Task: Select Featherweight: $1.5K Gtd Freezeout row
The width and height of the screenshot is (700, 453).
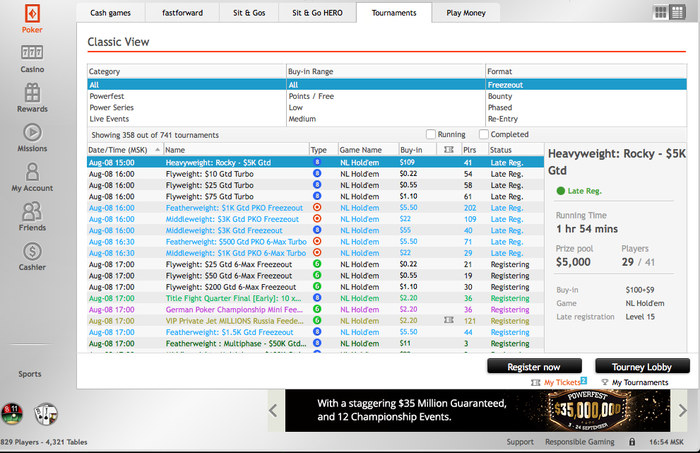Action: [315, 332]
